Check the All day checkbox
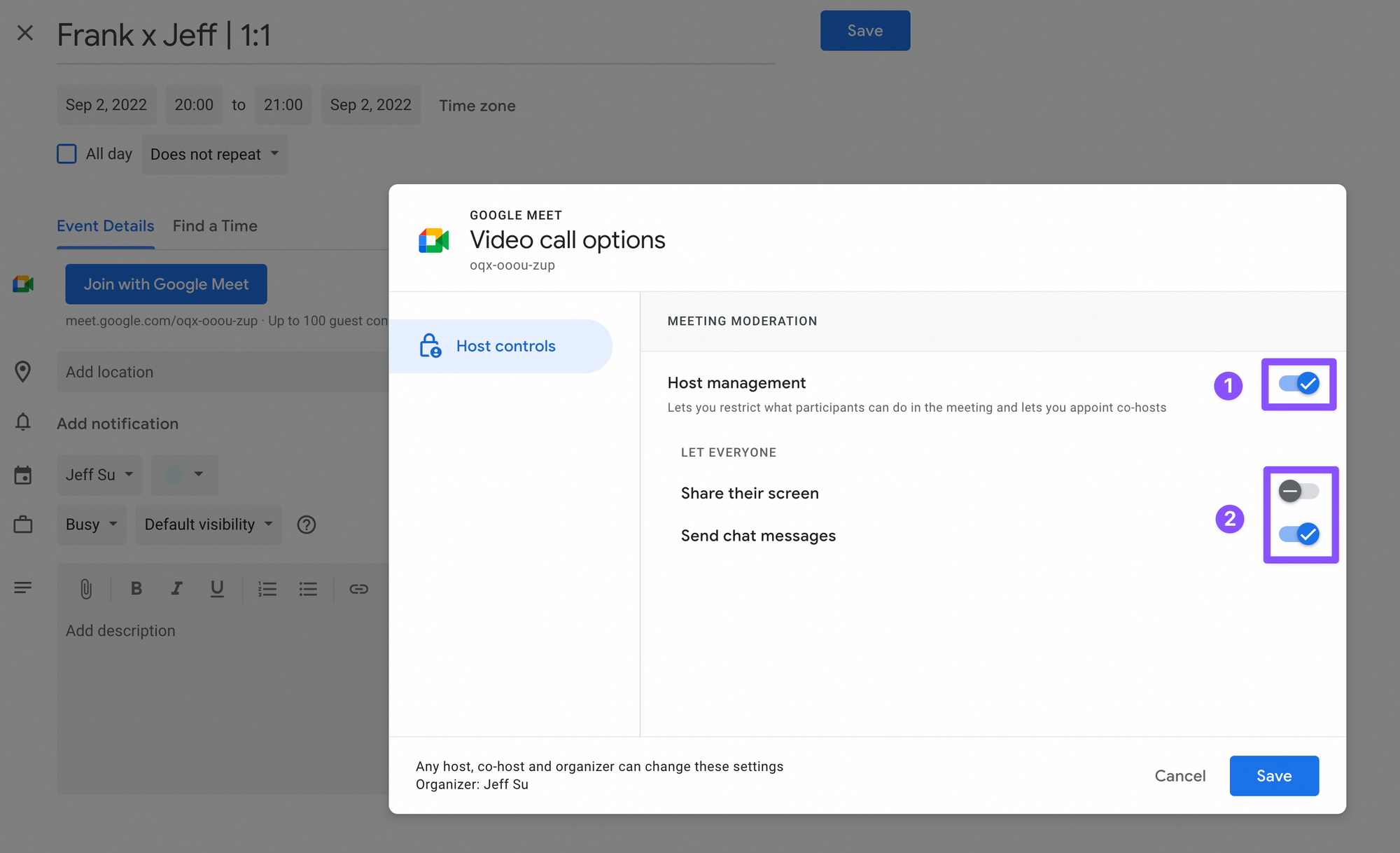Viewport: 1400px width, 853px height. coord(67,154)
